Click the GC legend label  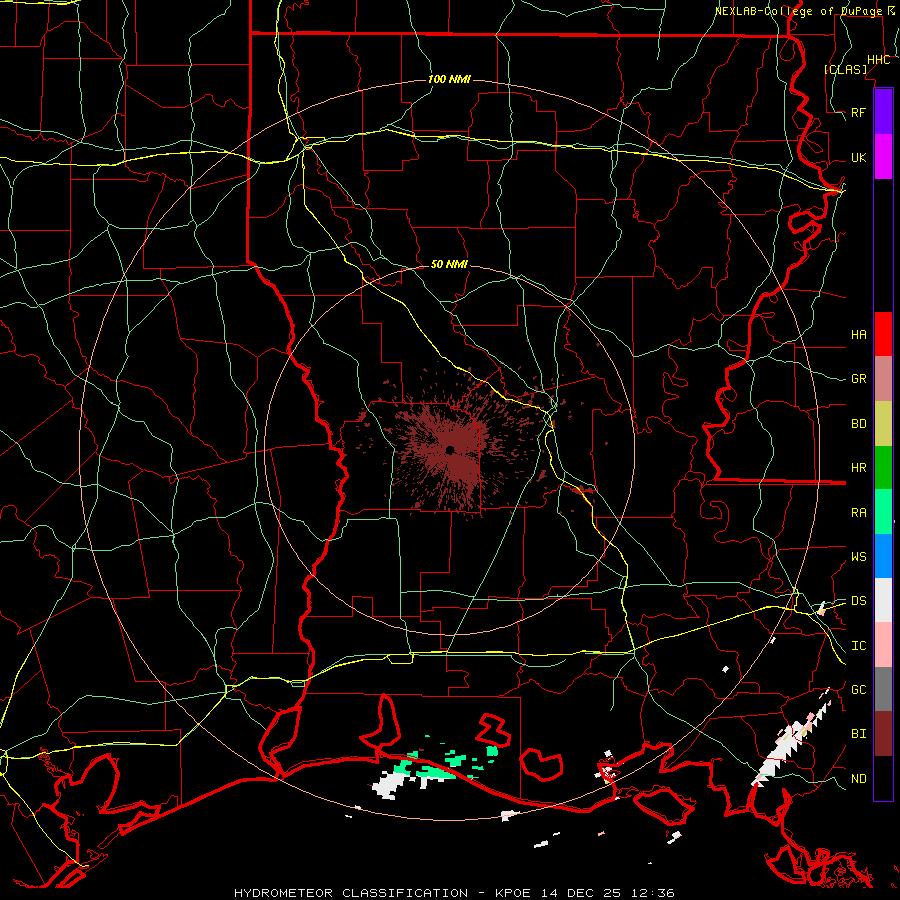pyautogui.click(x=858, y=690)
